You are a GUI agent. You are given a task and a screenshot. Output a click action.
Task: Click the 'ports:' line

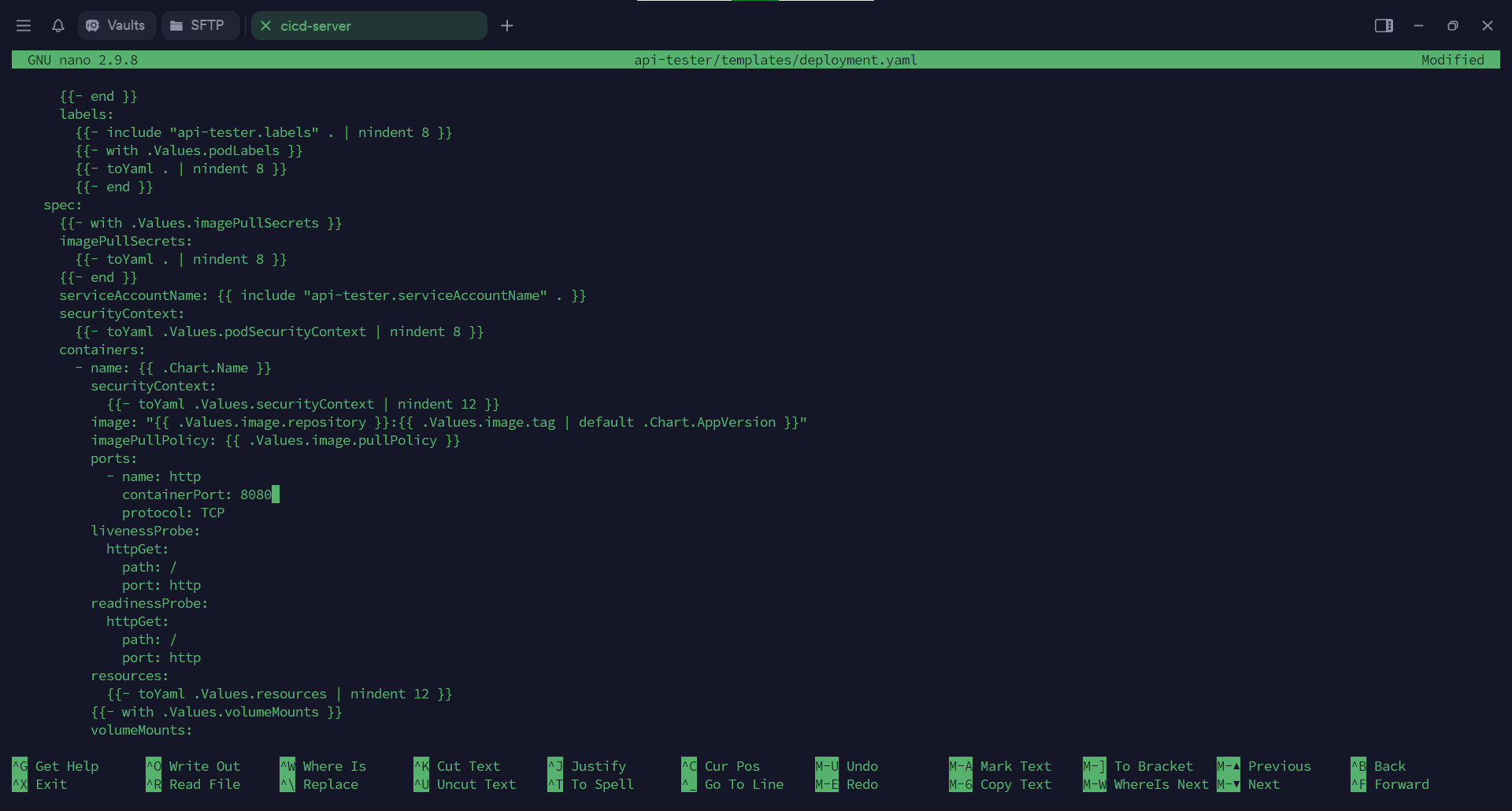coord(114,458)
